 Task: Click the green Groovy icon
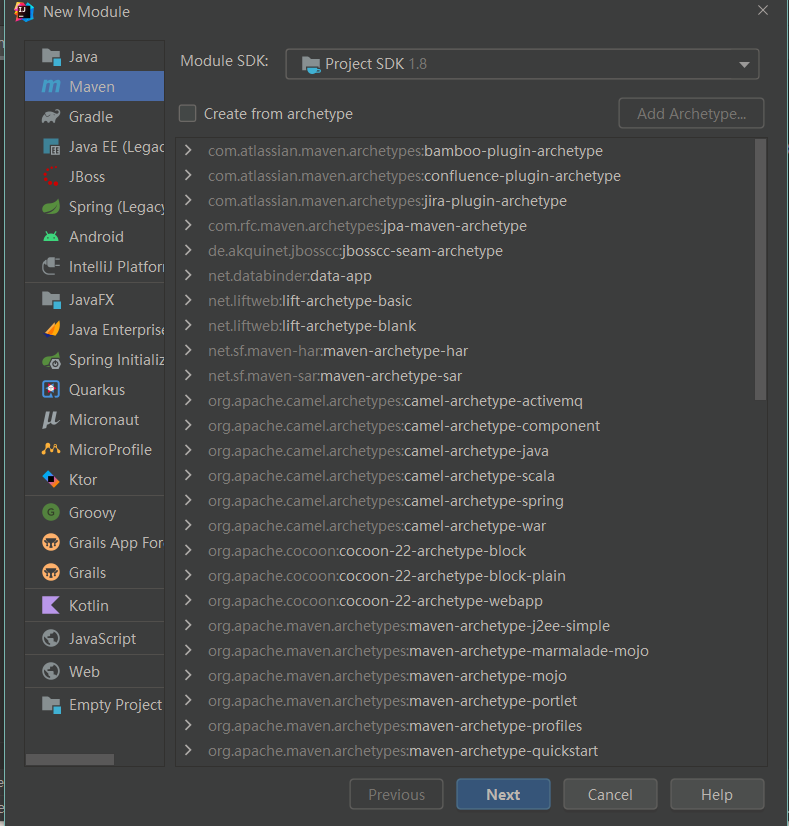pos(51,512)
